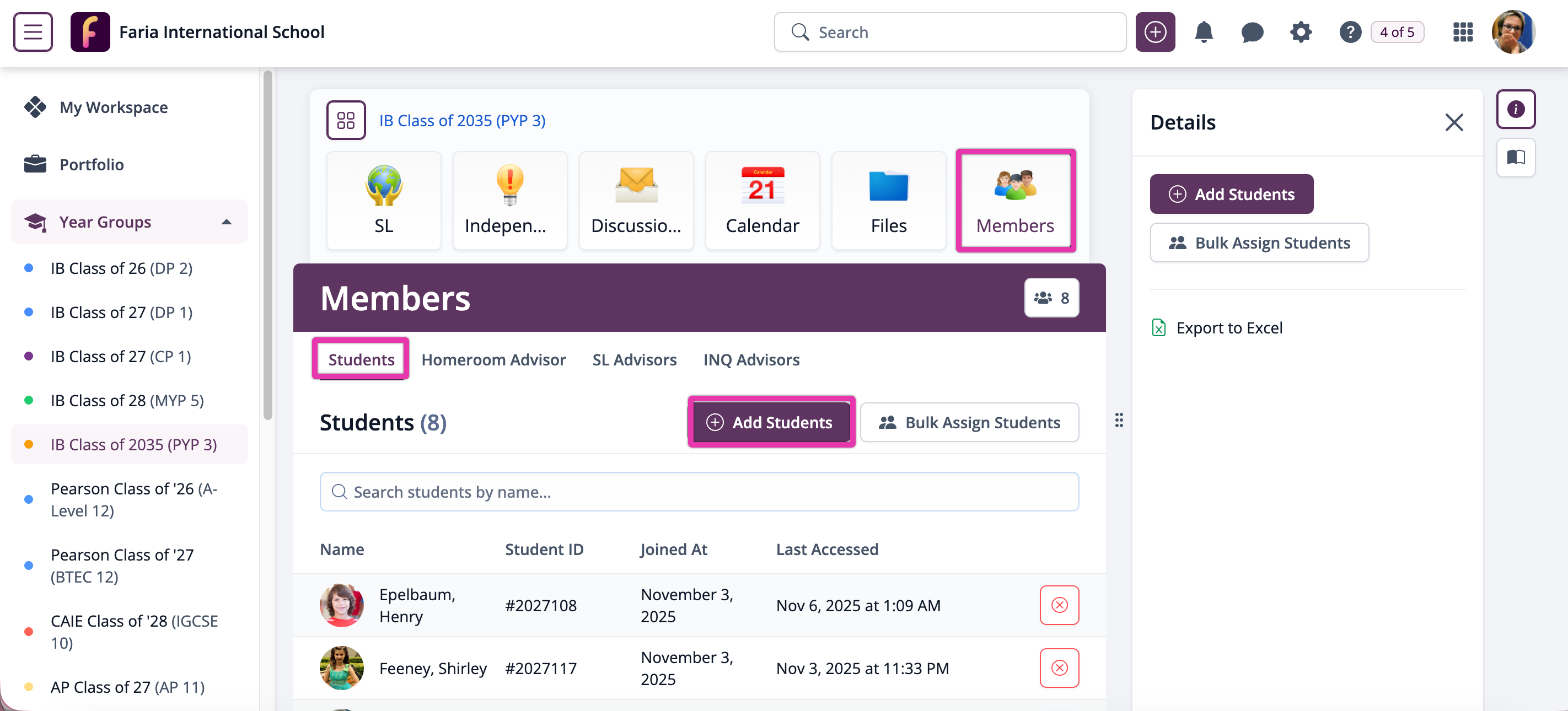Select IB Class of 2035 (PYP 3) in sidebar
This screenshot has height=711, width=1568.
129,444
